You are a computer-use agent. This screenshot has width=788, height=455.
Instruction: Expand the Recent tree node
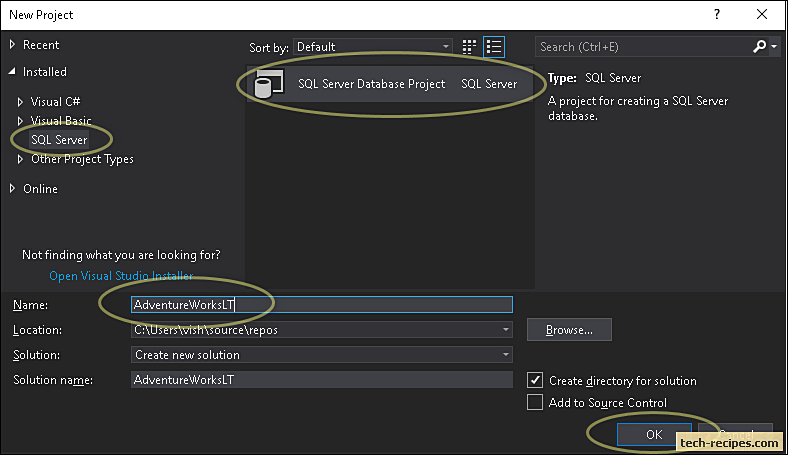tap(12, 45)
